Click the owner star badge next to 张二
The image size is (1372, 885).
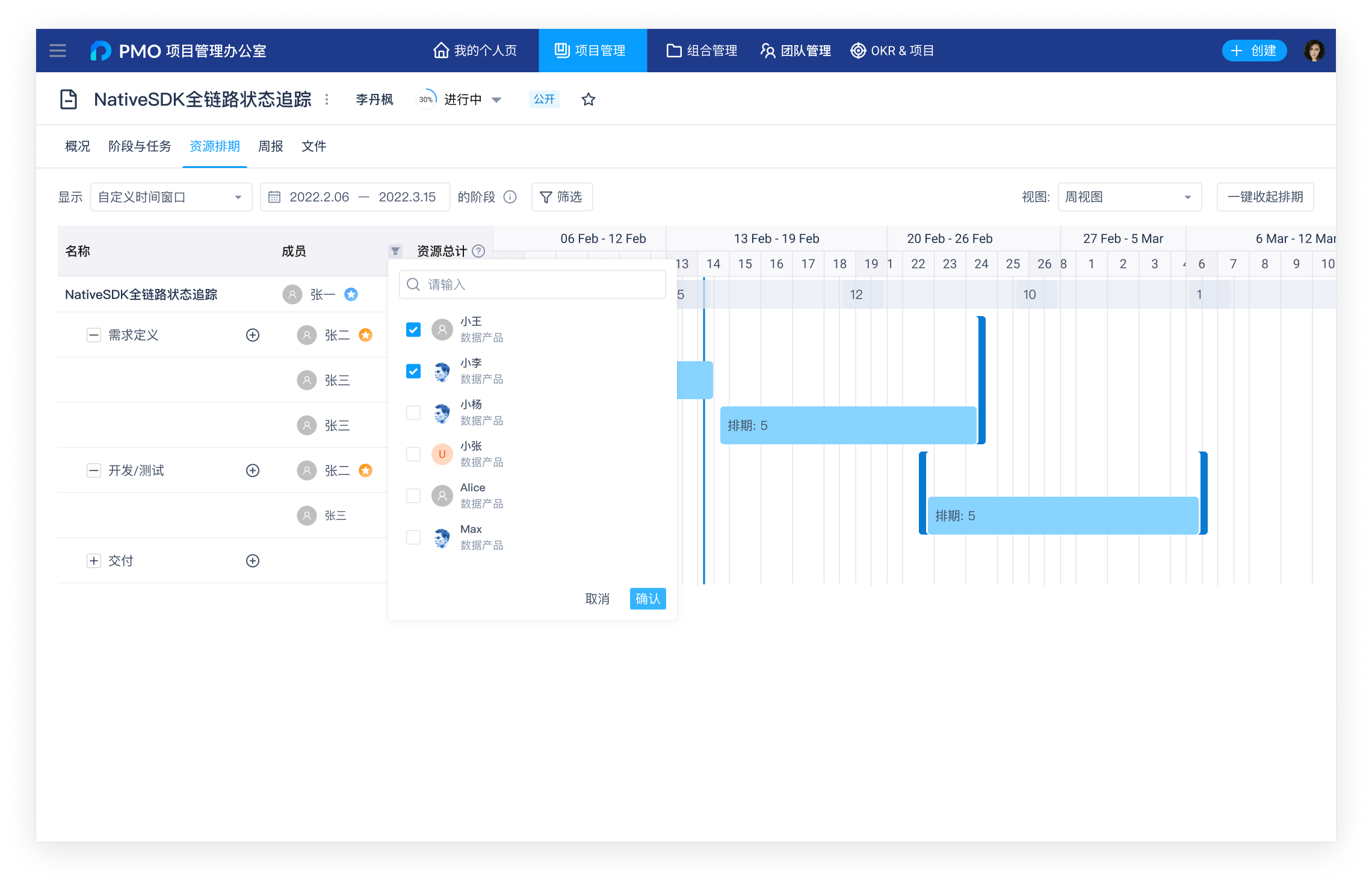[x=365, y=335]
